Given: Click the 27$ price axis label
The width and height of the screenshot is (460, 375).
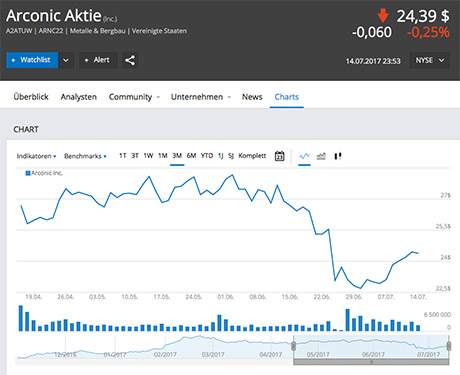Looking at the screenshot, I should coord(445,195).
